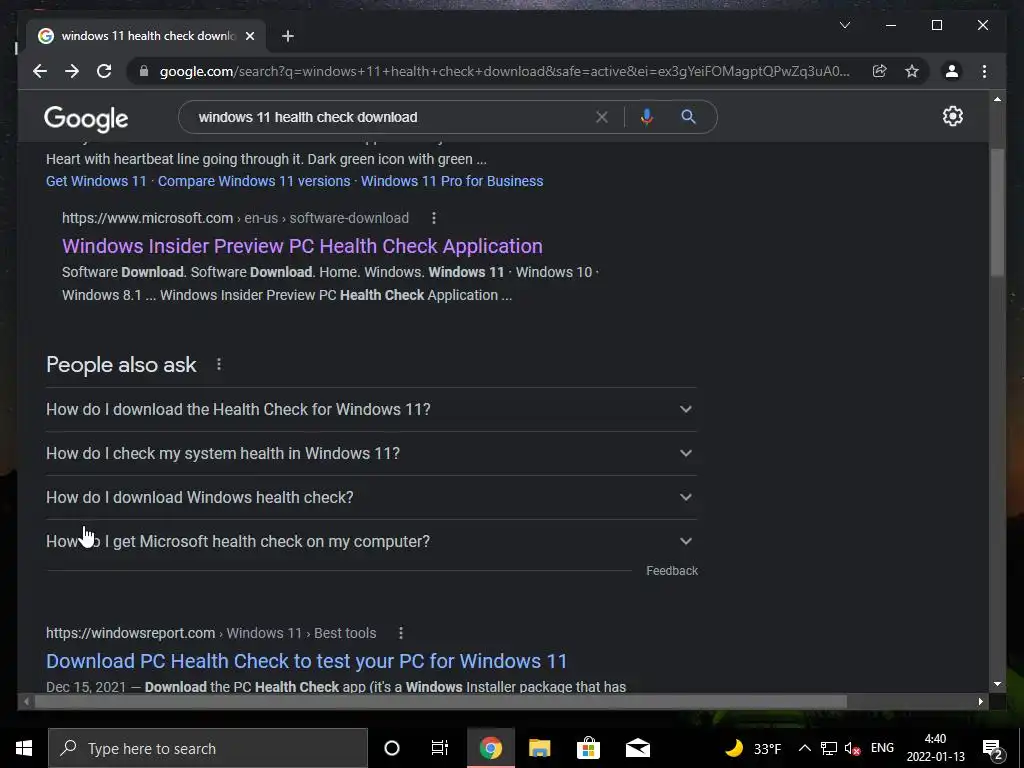Share this page from the address bar
Viewport: 1024px width, 768px height.
click(880, 71)
